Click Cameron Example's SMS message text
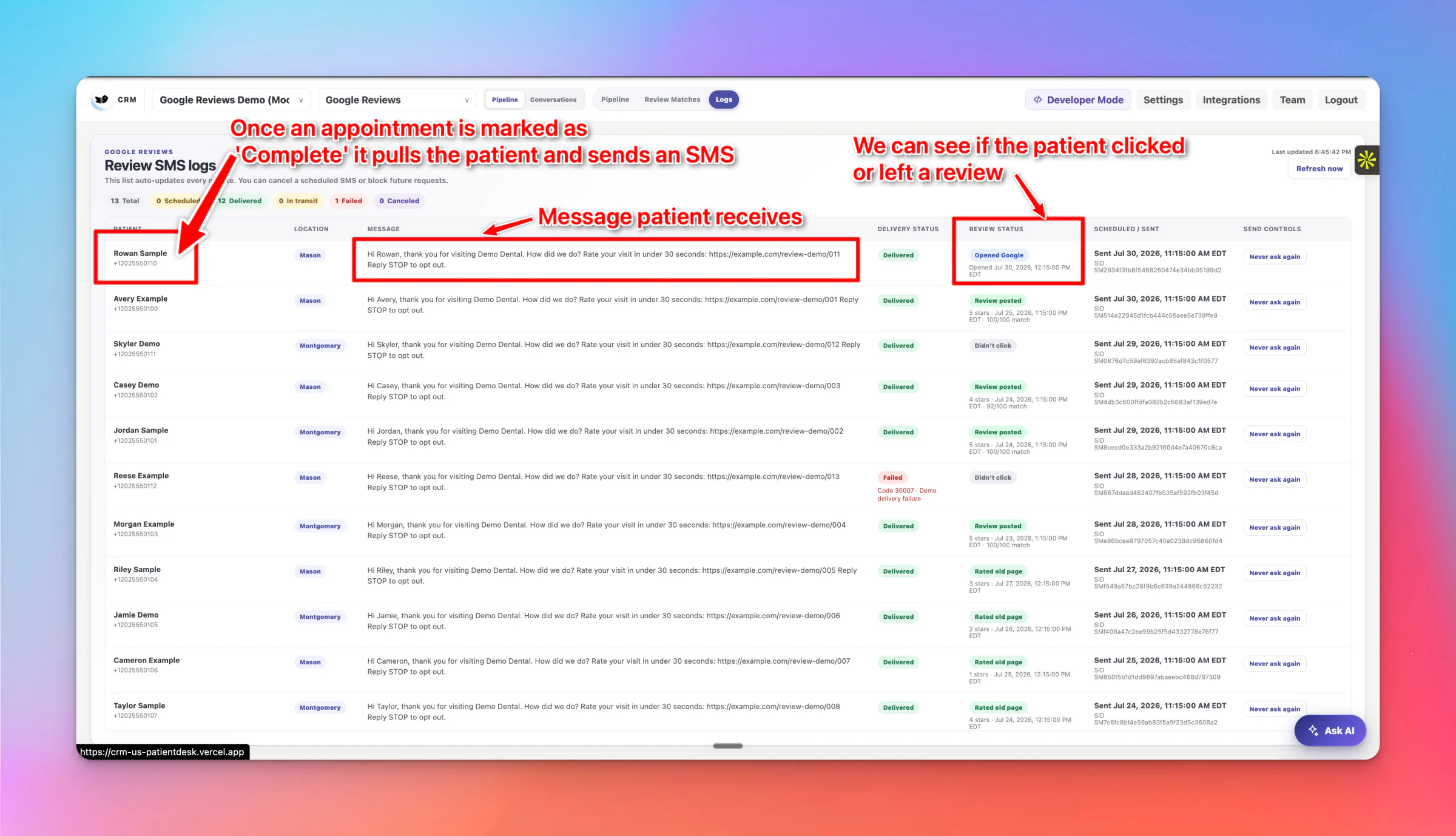This screenshot has height=836, width=1456. pyautogui.click(x=608, y=666)
